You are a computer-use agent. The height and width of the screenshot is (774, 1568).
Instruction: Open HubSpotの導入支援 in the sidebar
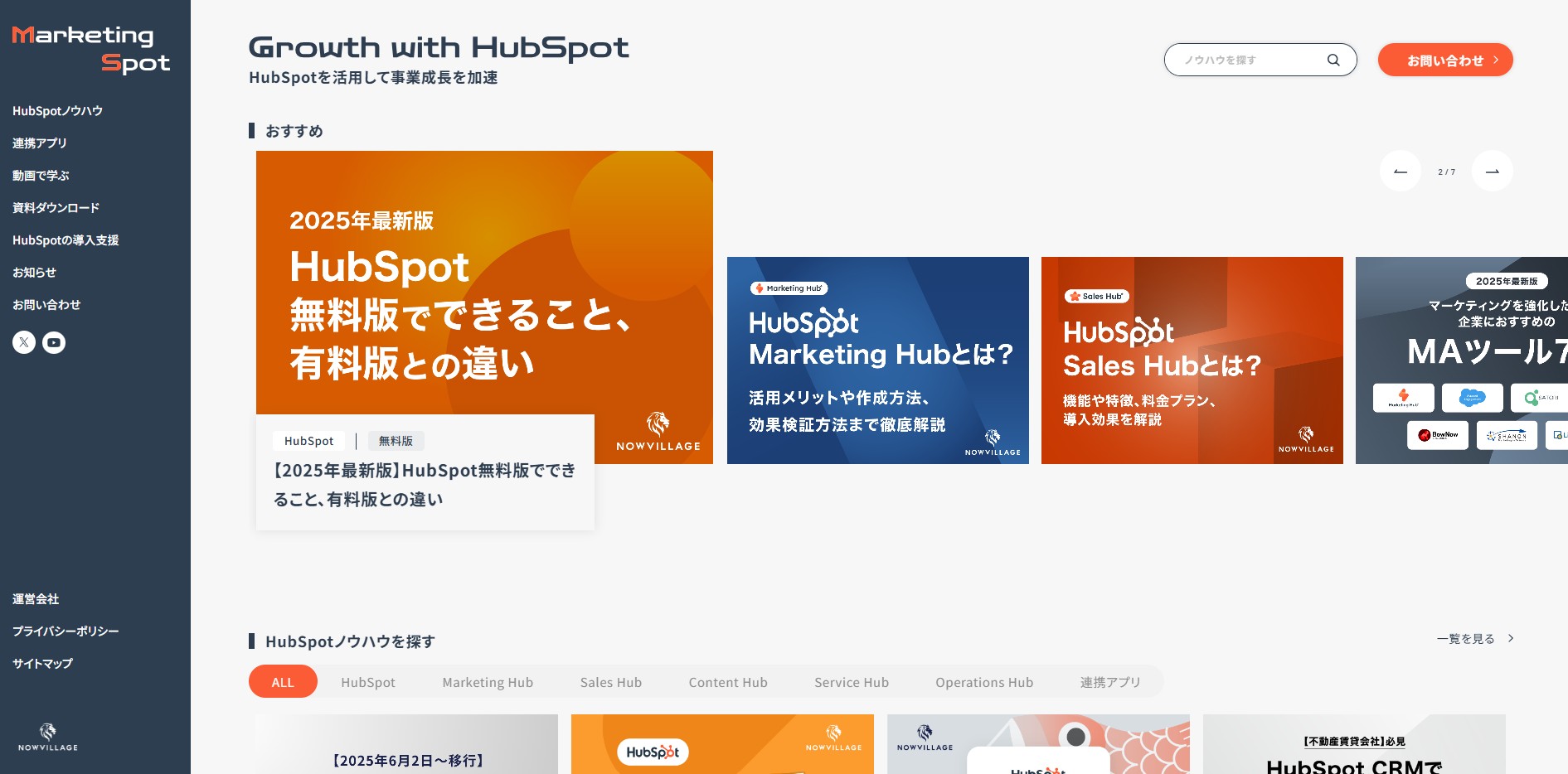(66, 240)
